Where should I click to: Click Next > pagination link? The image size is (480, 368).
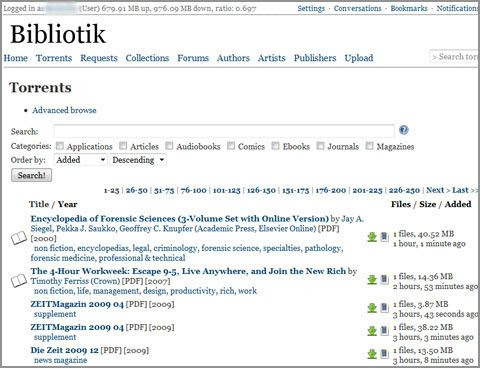coord(438,190)
